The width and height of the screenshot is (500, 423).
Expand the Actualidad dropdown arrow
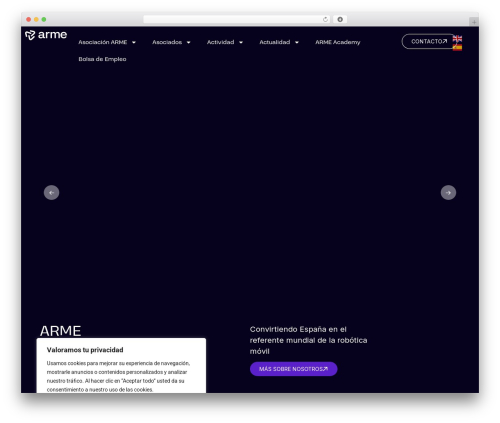297,42
